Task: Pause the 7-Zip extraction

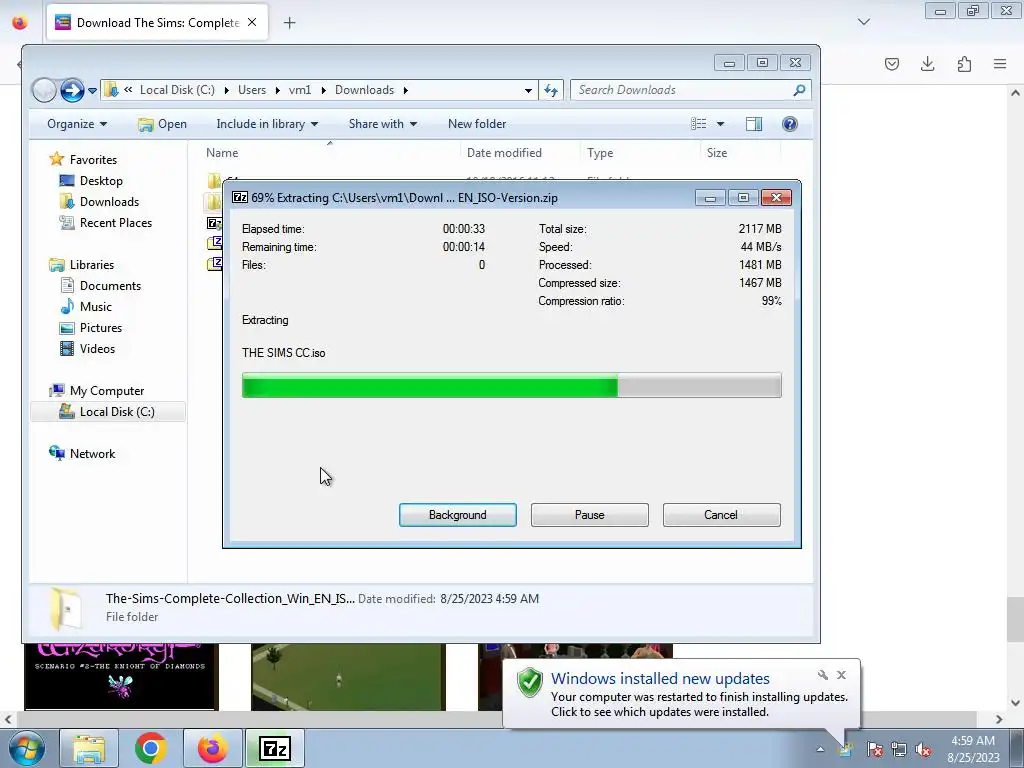Action: 589,515
